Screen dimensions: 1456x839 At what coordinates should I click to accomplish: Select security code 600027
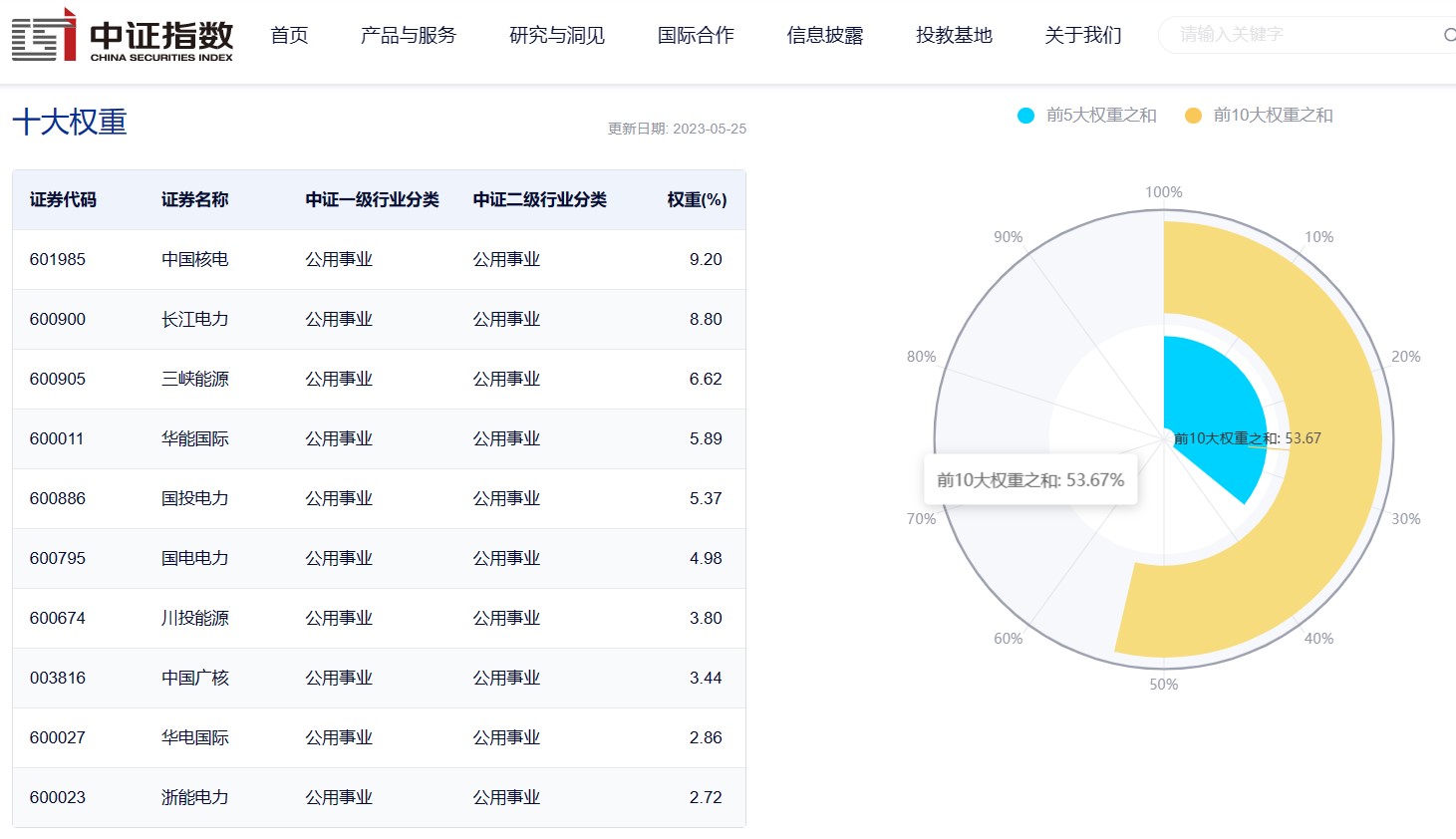pos(58,738)
